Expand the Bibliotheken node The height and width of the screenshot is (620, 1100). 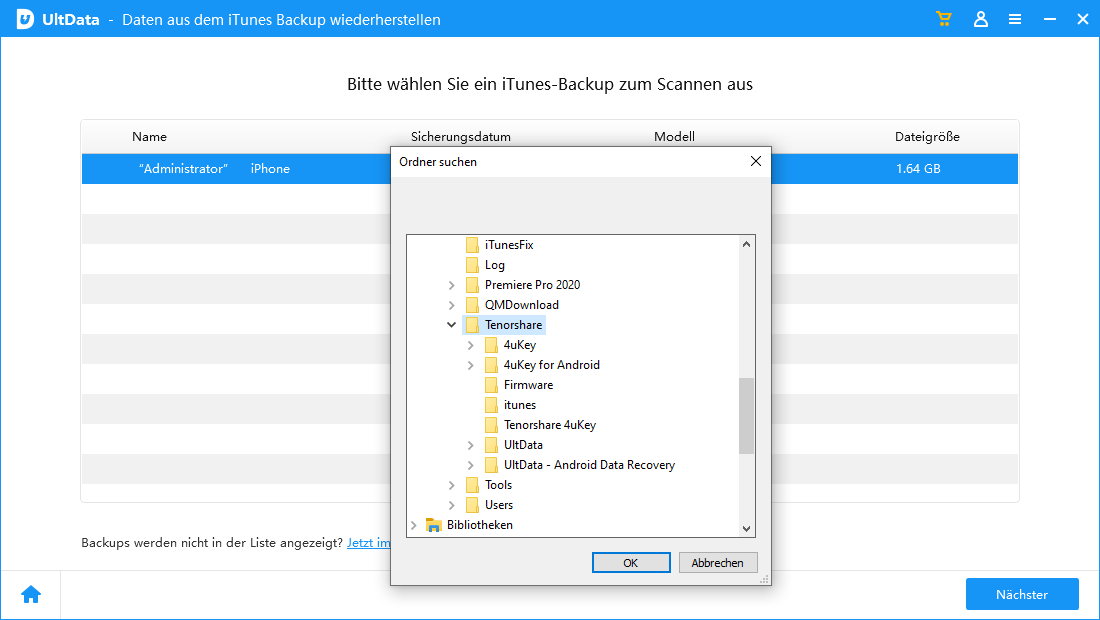click(x=414, y=525)
